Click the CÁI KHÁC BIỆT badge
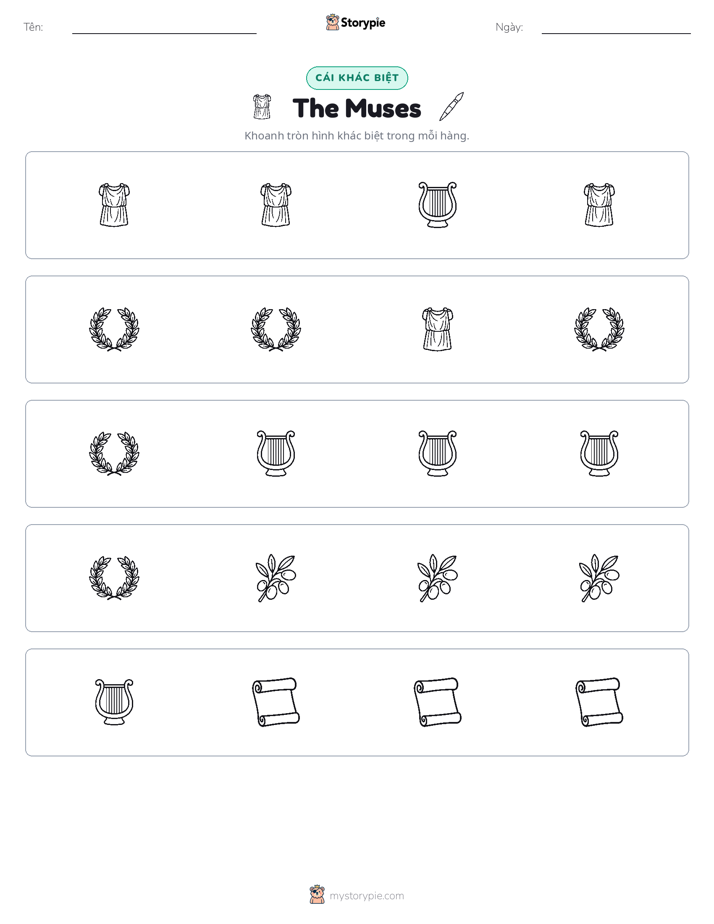 pyautogui.click(x=357, y=78)
